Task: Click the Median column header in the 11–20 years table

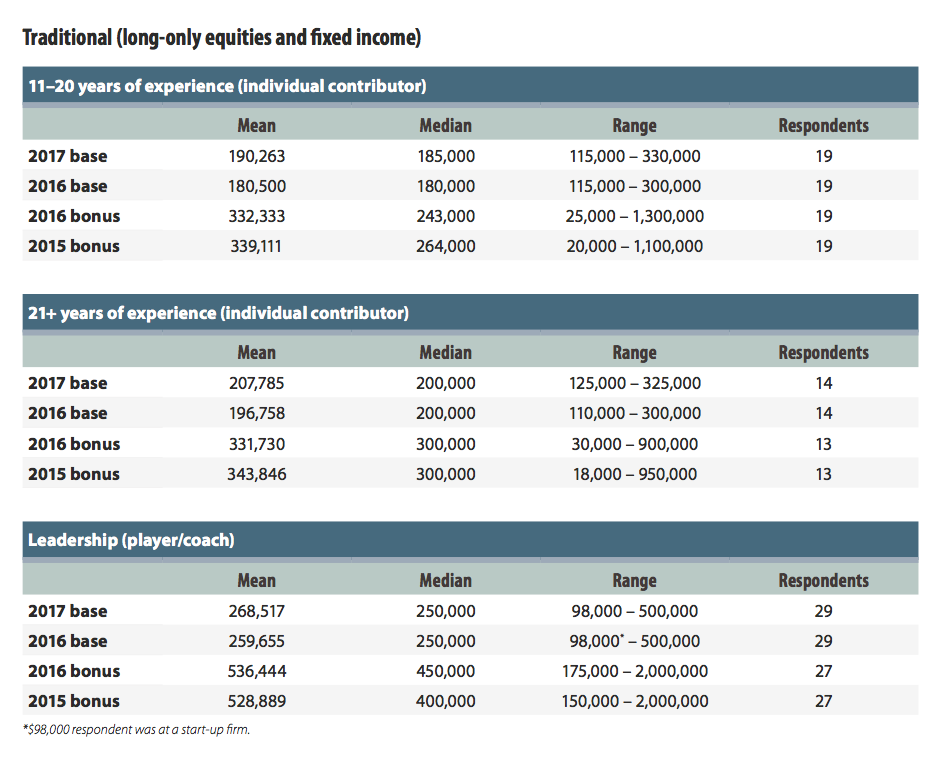Action: point(445,125)
